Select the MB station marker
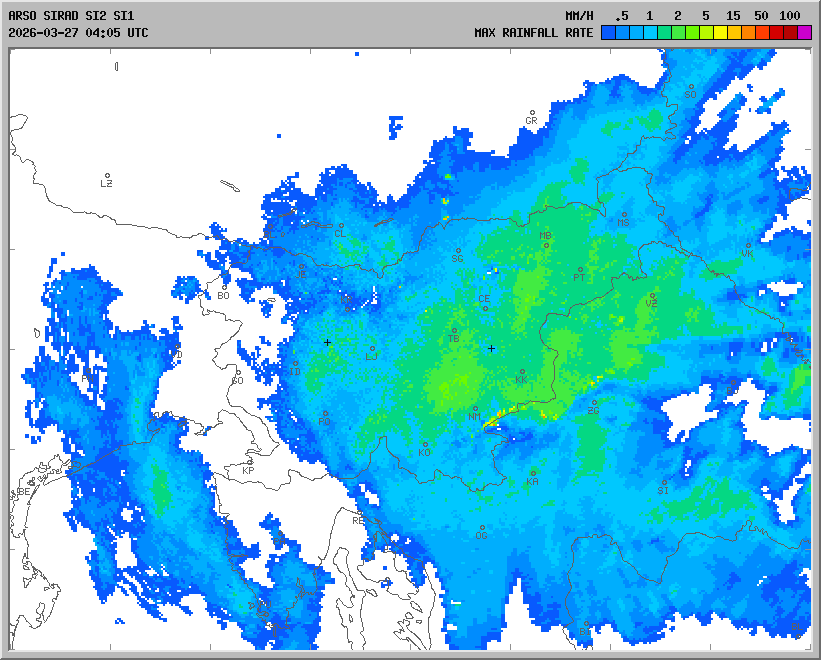This screenshot has width=821, height=660. coord(546,244)
